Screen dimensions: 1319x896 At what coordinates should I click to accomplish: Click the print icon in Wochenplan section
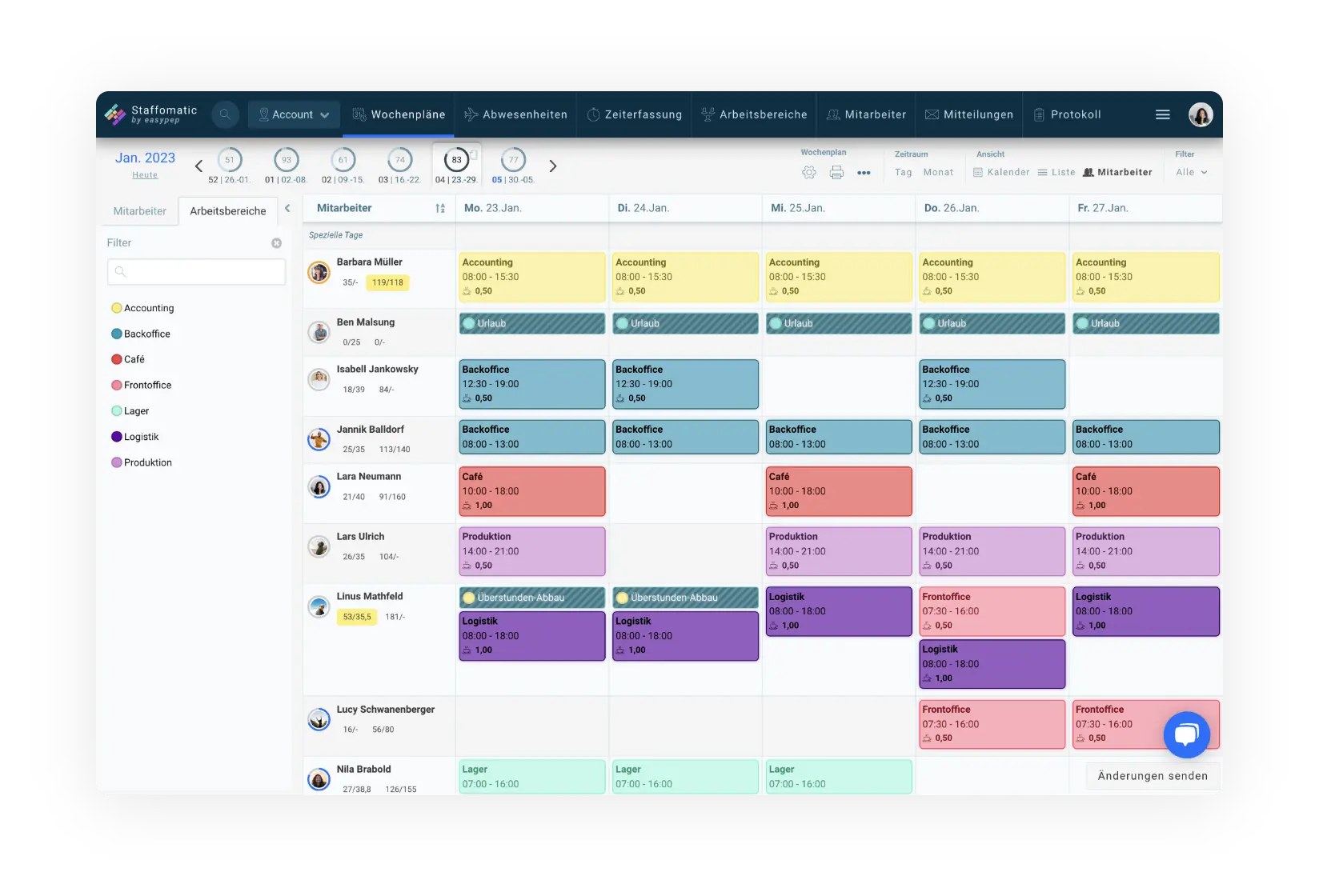(x=836, y=172)
